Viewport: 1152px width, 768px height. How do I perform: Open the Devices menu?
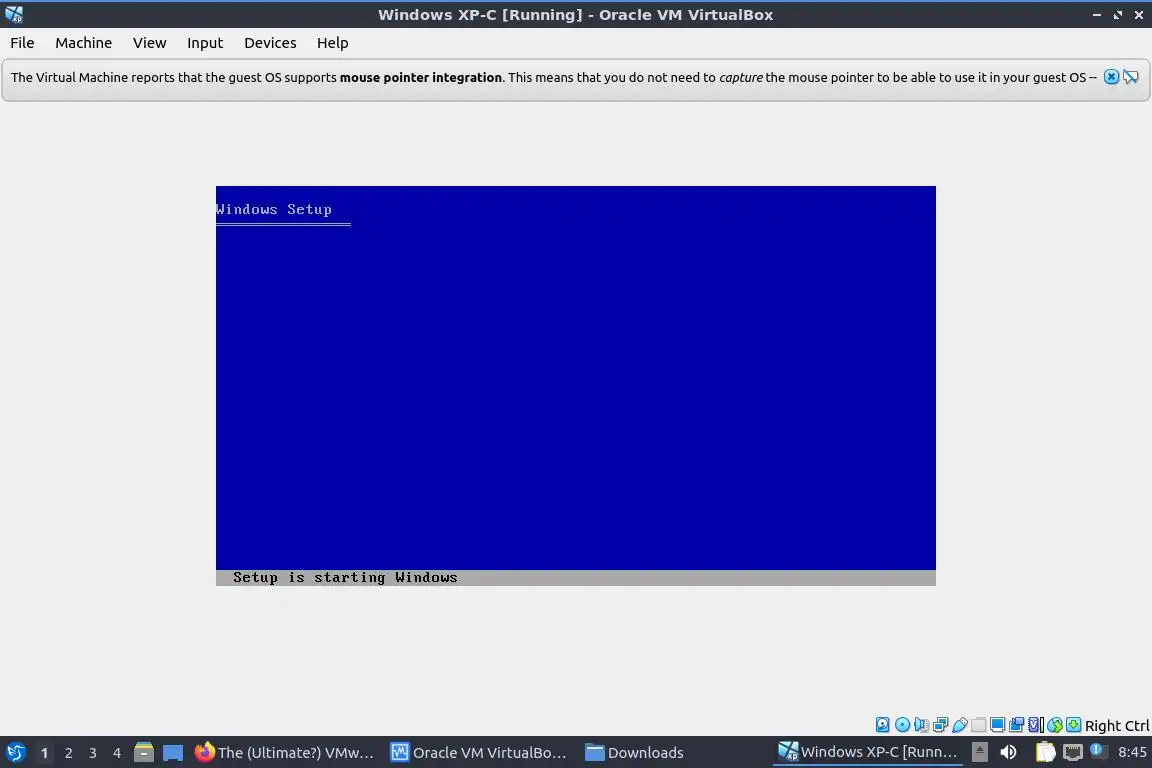(270, 43)
